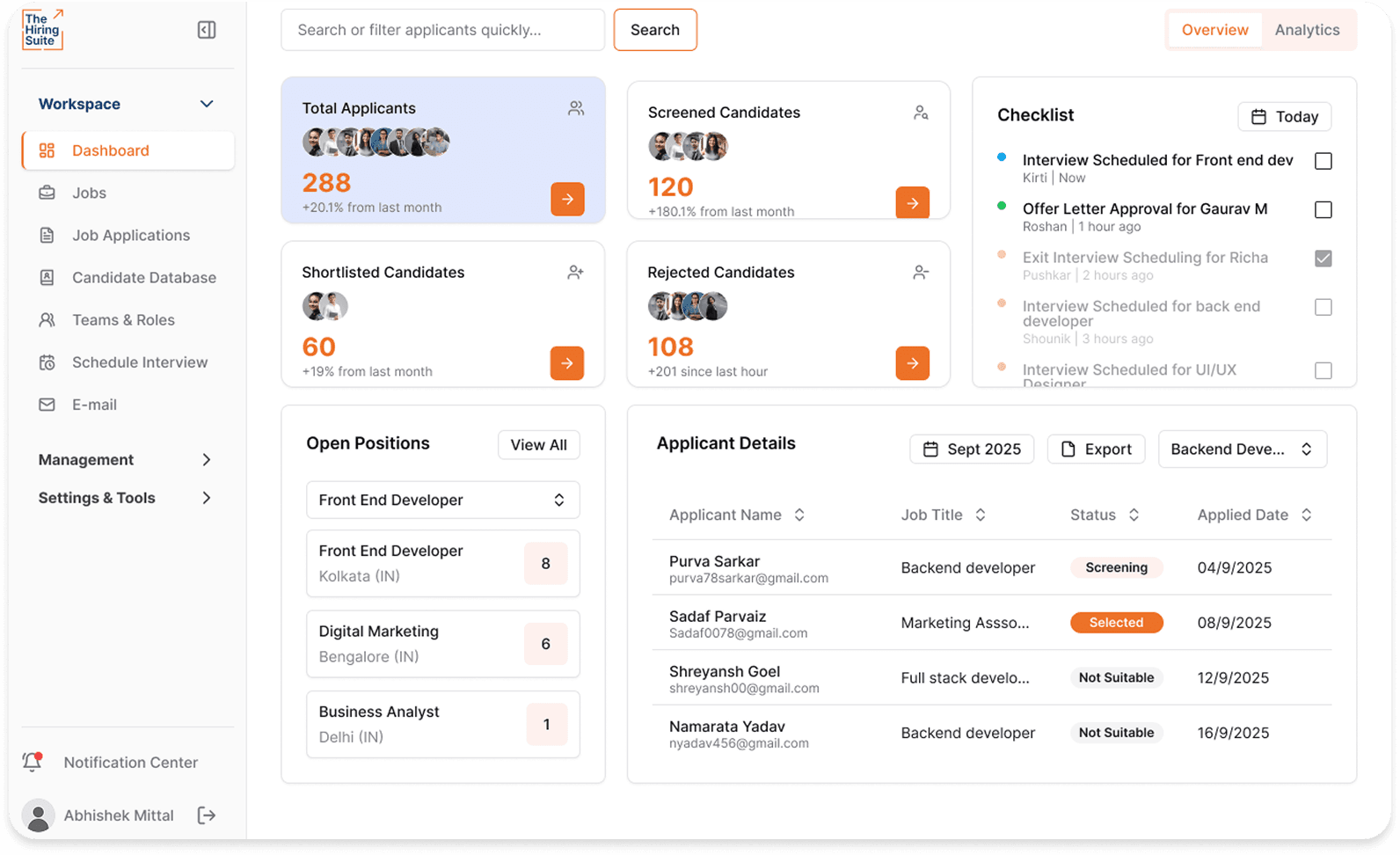Click the logout icon beside Abhishek Mittal
The image size is (1400, 855).
(x=207, y=815)
